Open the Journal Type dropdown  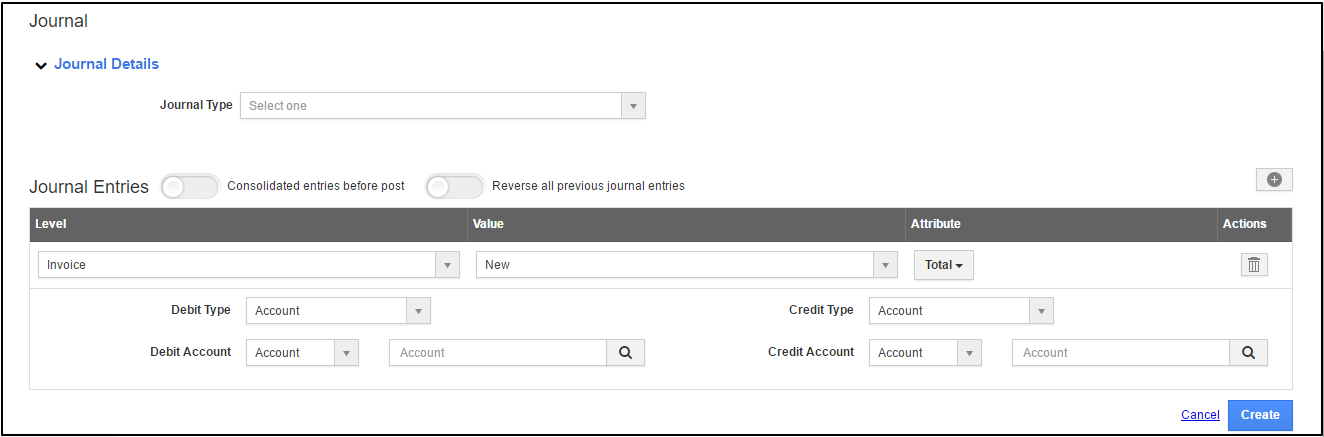442,106
